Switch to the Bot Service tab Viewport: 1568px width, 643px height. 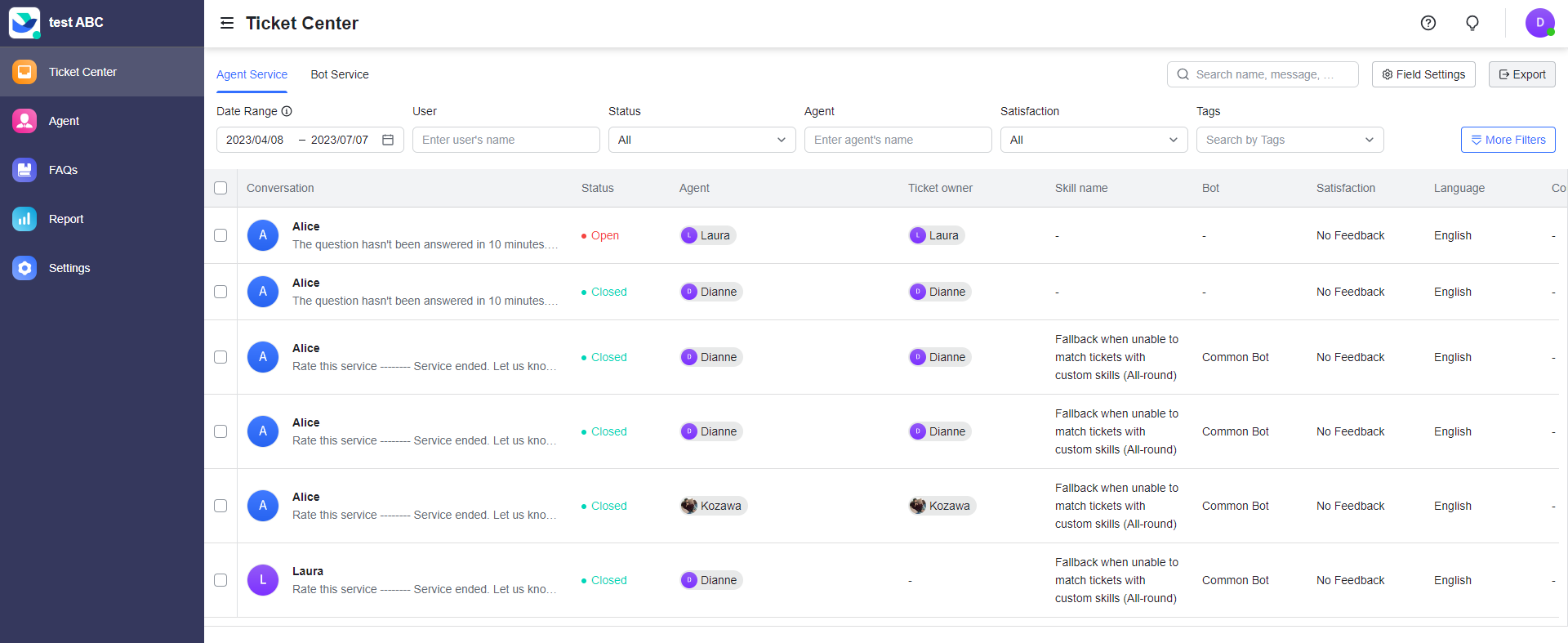pos(340,74)
